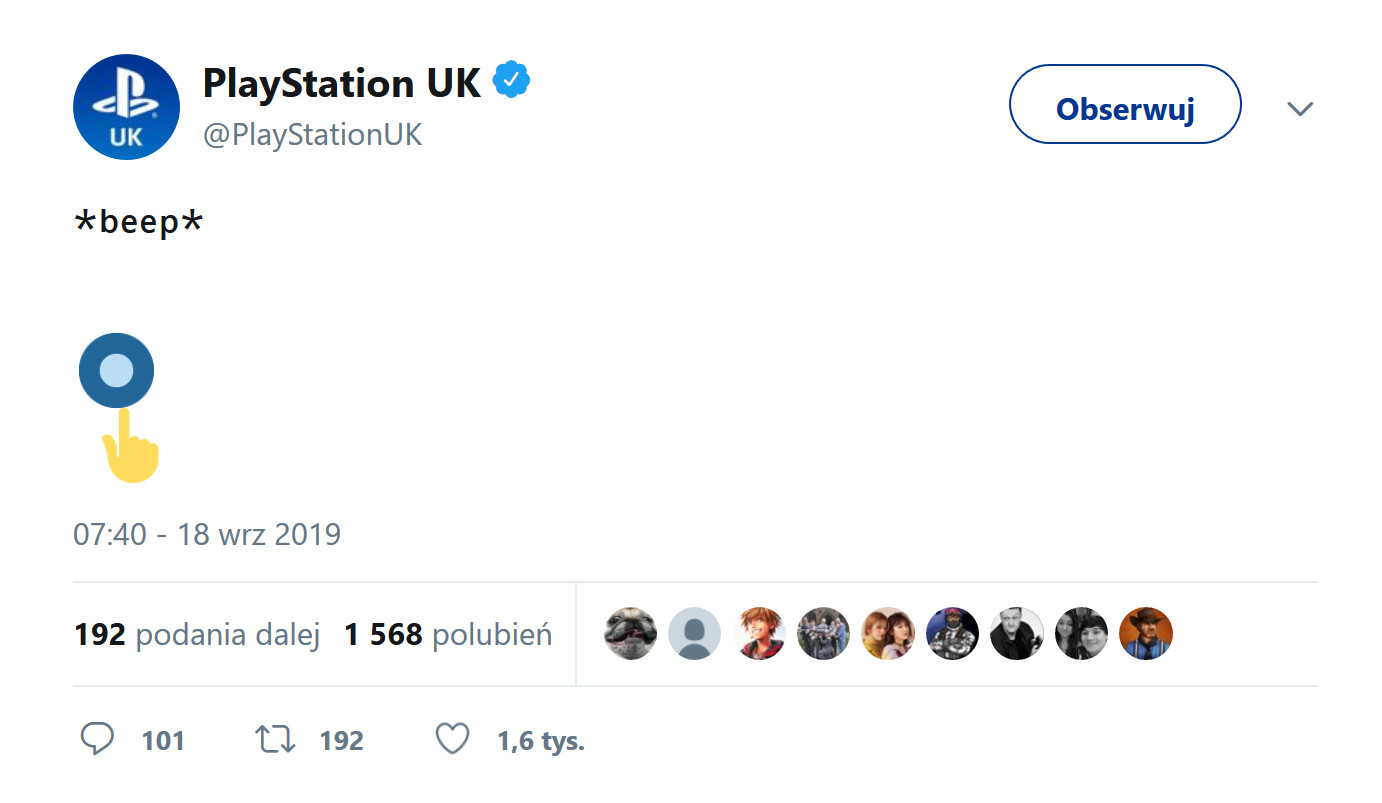Open the PlayStation UK profile avatar
1382x803 pixels.
126,106
